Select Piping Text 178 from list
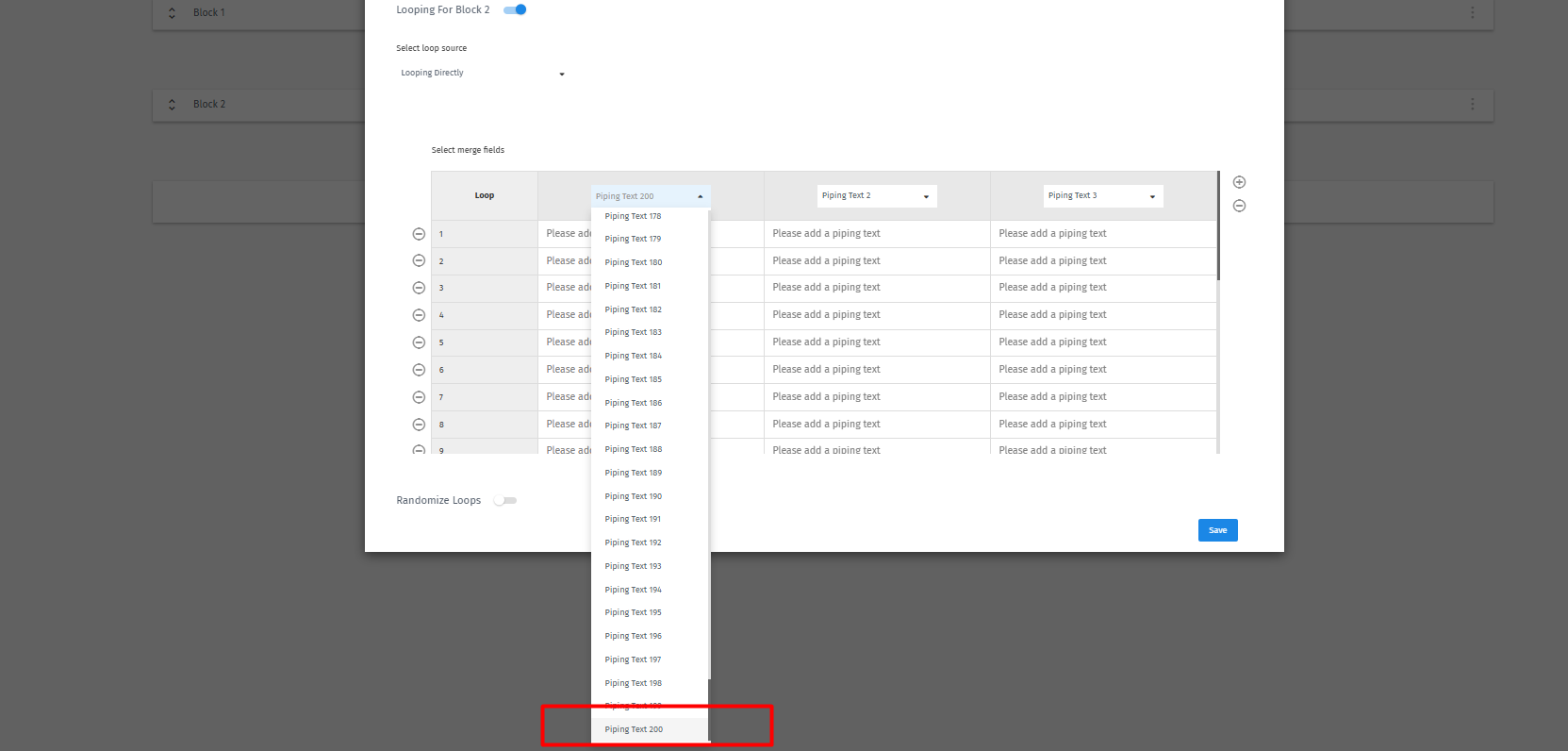The height and width of the screenshot is (751, 1568). [x=650, y=216]
